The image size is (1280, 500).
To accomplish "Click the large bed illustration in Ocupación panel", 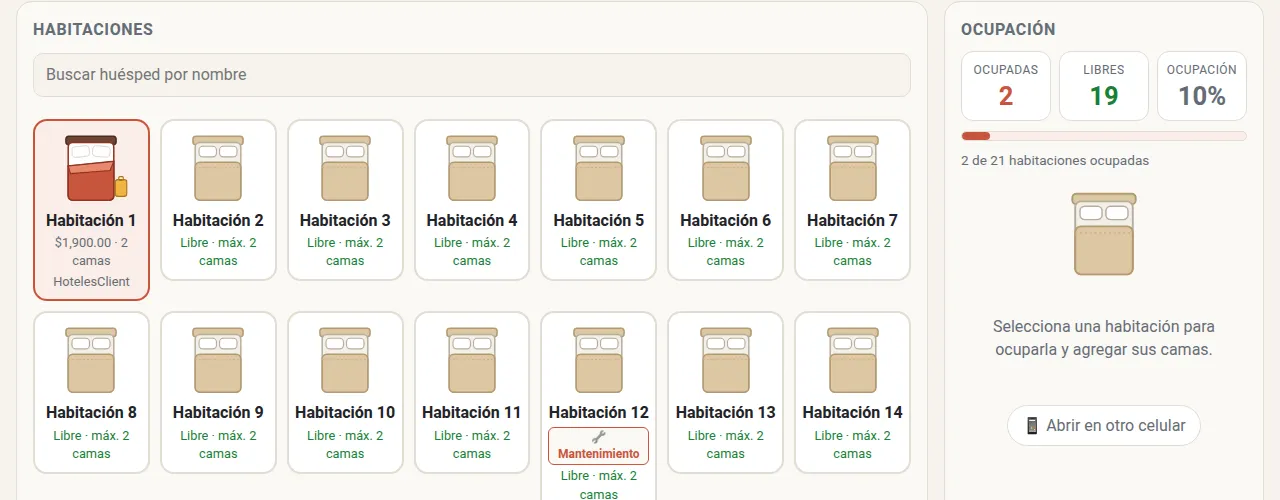I will tap(1104, 234).
